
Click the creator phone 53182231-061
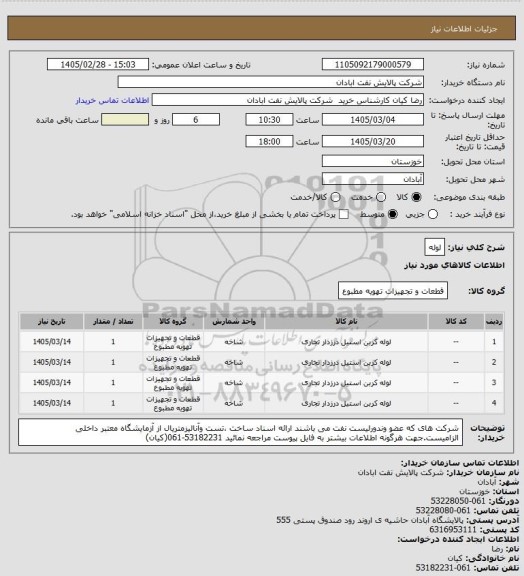coord(443,568)
